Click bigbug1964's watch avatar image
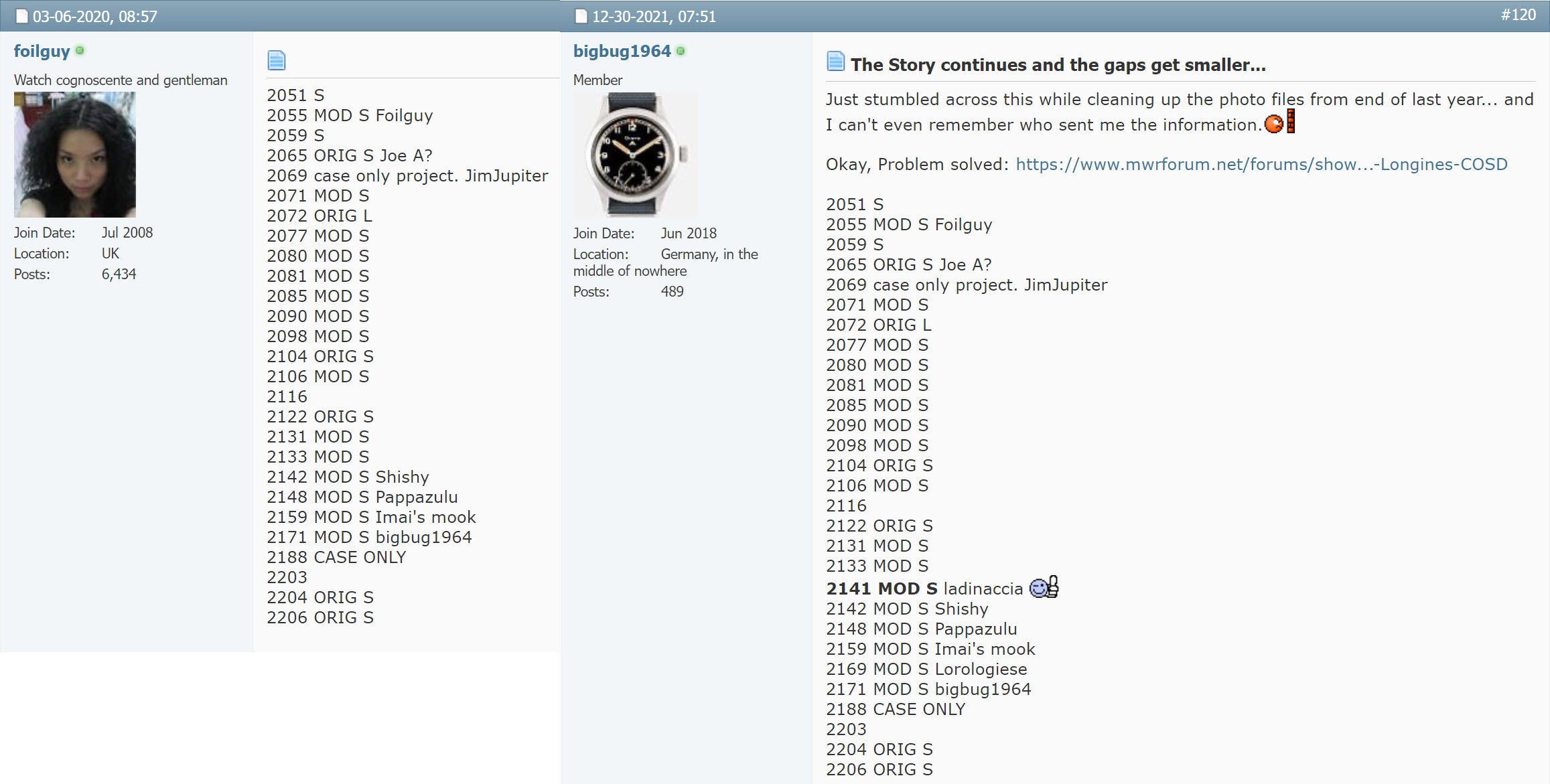 (635, 155)
